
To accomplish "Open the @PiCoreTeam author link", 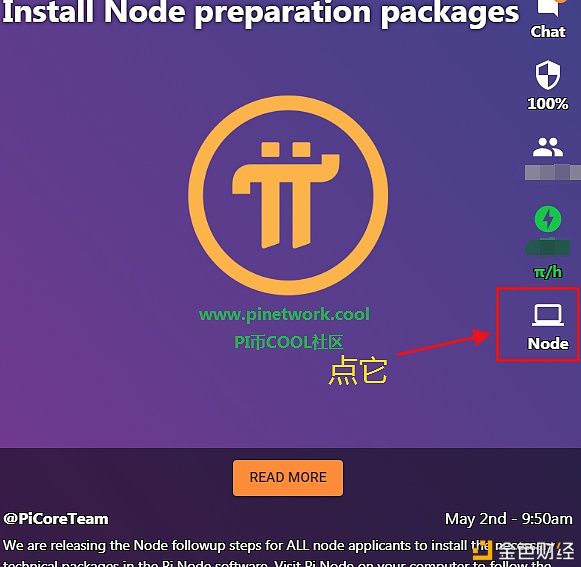I will pos(56,519).
